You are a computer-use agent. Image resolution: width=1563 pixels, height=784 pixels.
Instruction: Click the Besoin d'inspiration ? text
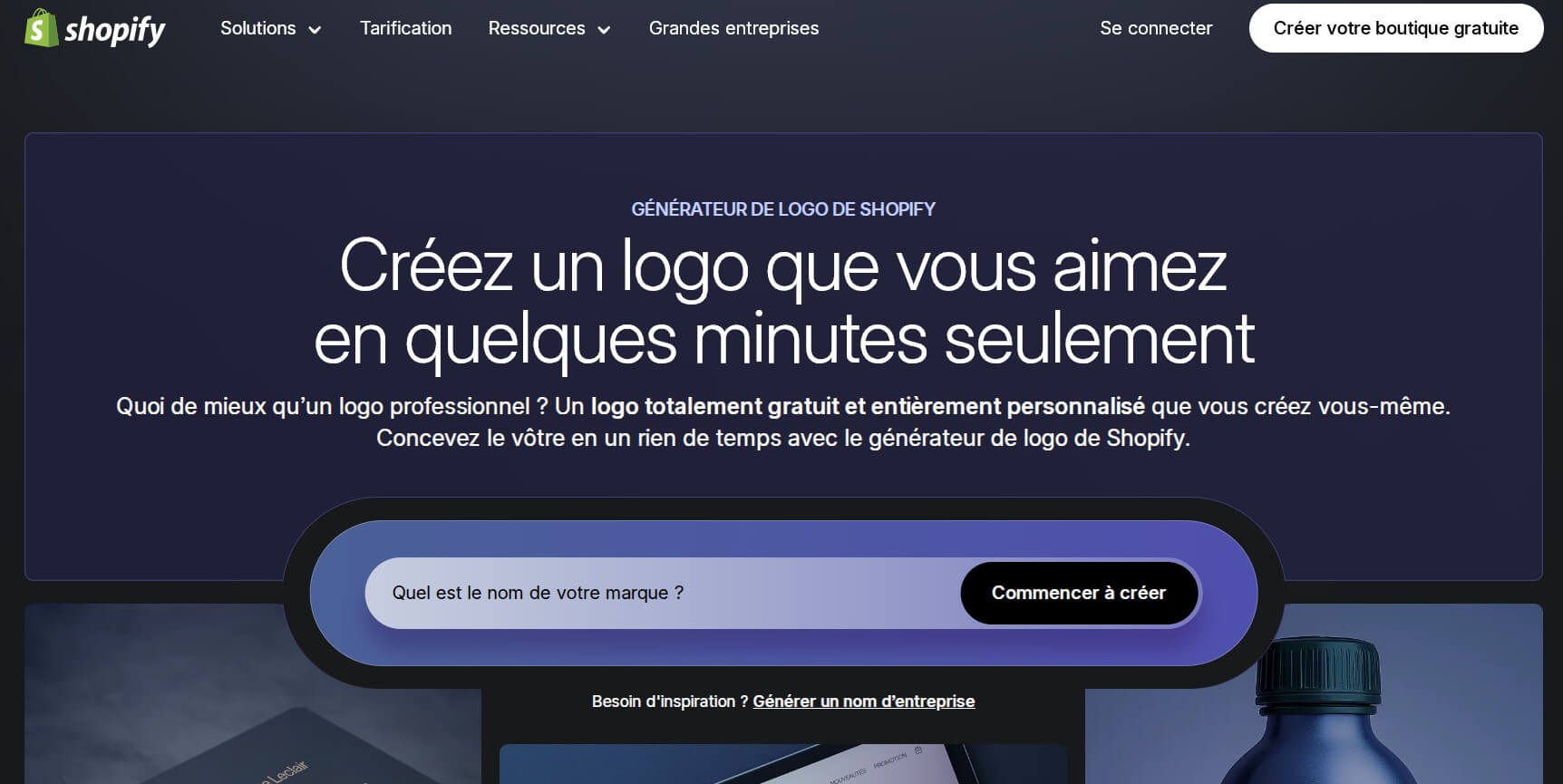[670, 702]
